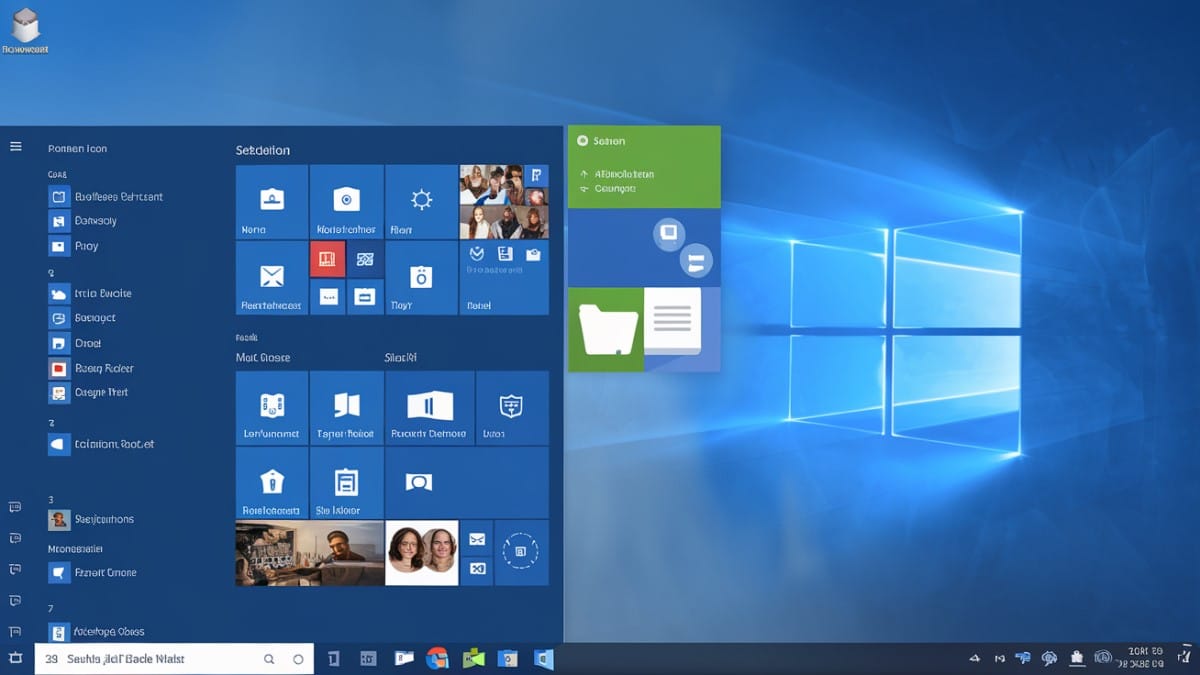Open the shield security tile

coord(511,407)
